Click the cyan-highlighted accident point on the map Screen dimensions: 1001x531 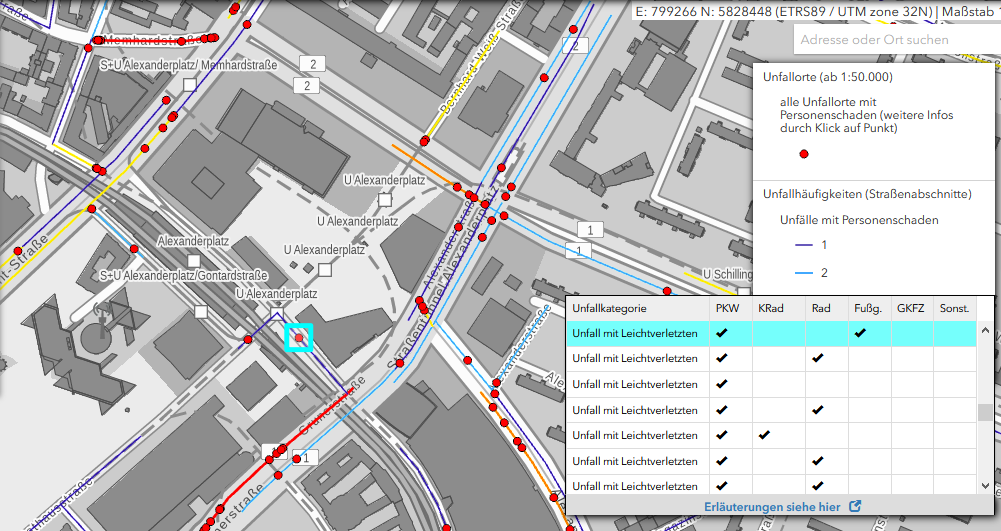299,339
